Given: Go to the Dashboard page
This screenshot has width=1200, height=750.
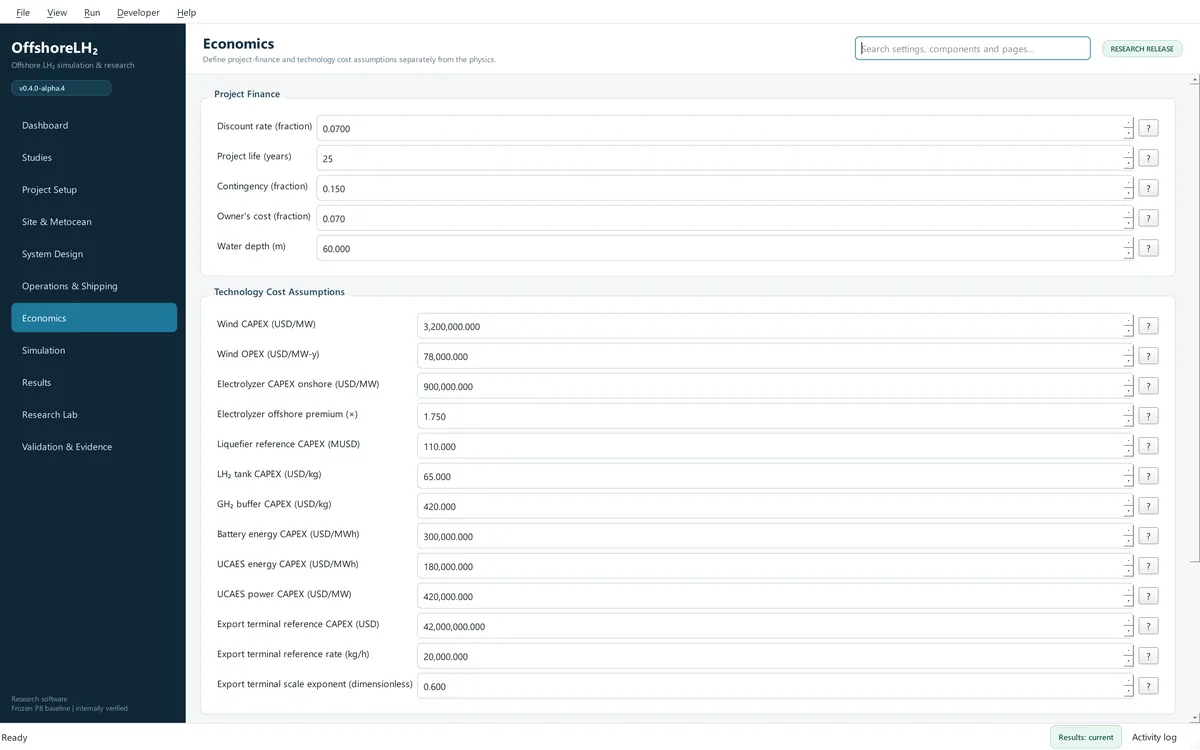Looking at the screenshot, I should coord(94,125).
